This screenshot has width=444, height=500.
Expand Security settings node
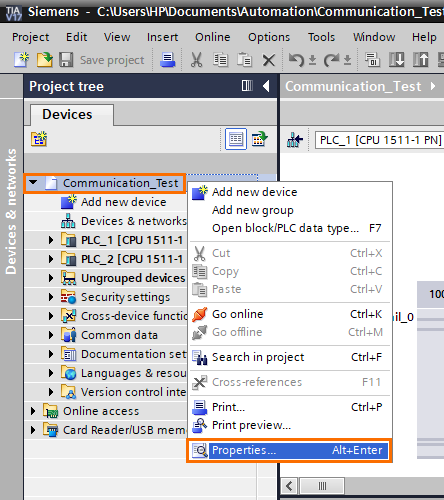click(51, 297)
